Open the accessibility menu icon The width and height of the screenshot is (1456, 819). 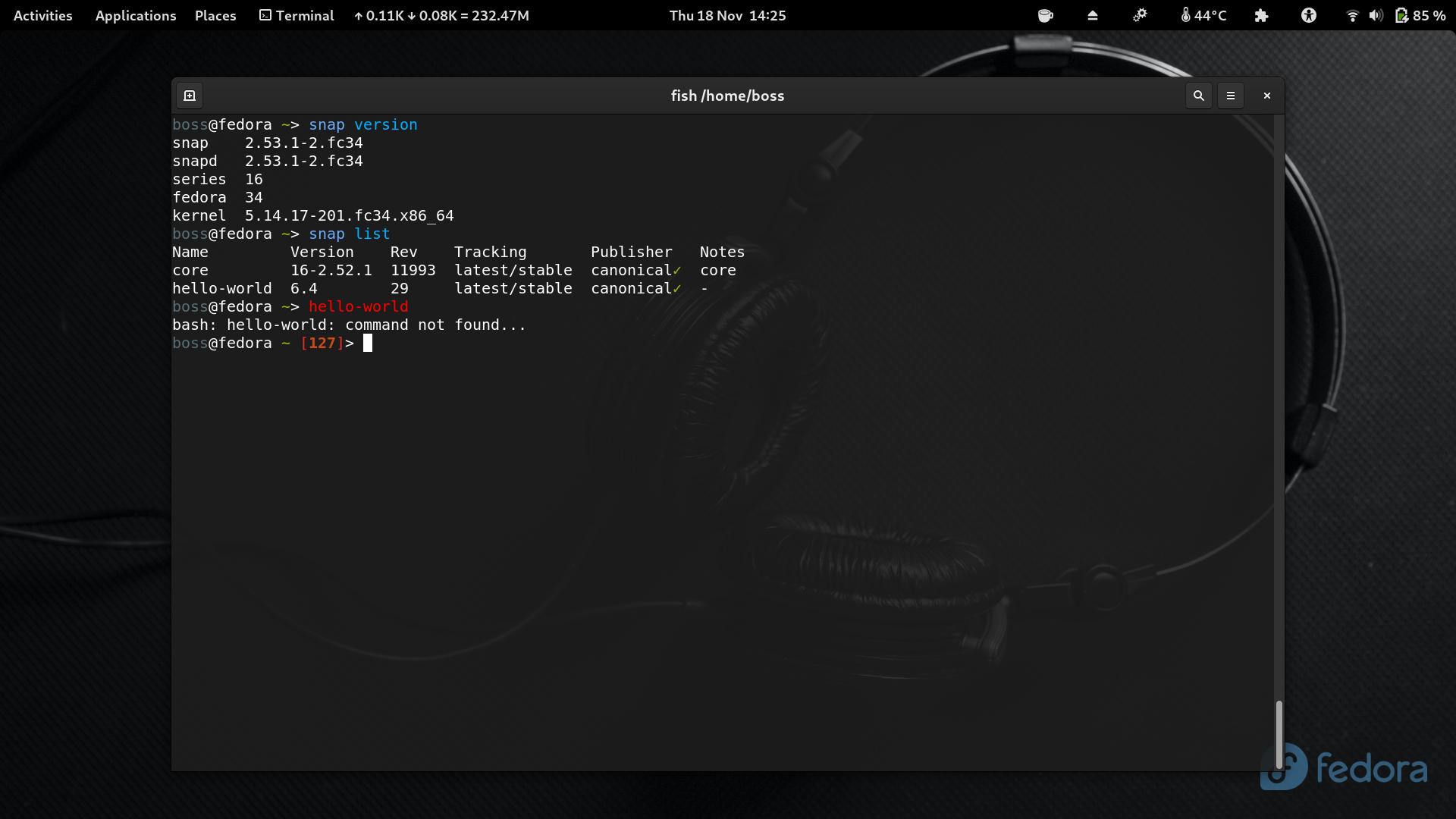pos(1308,15)
